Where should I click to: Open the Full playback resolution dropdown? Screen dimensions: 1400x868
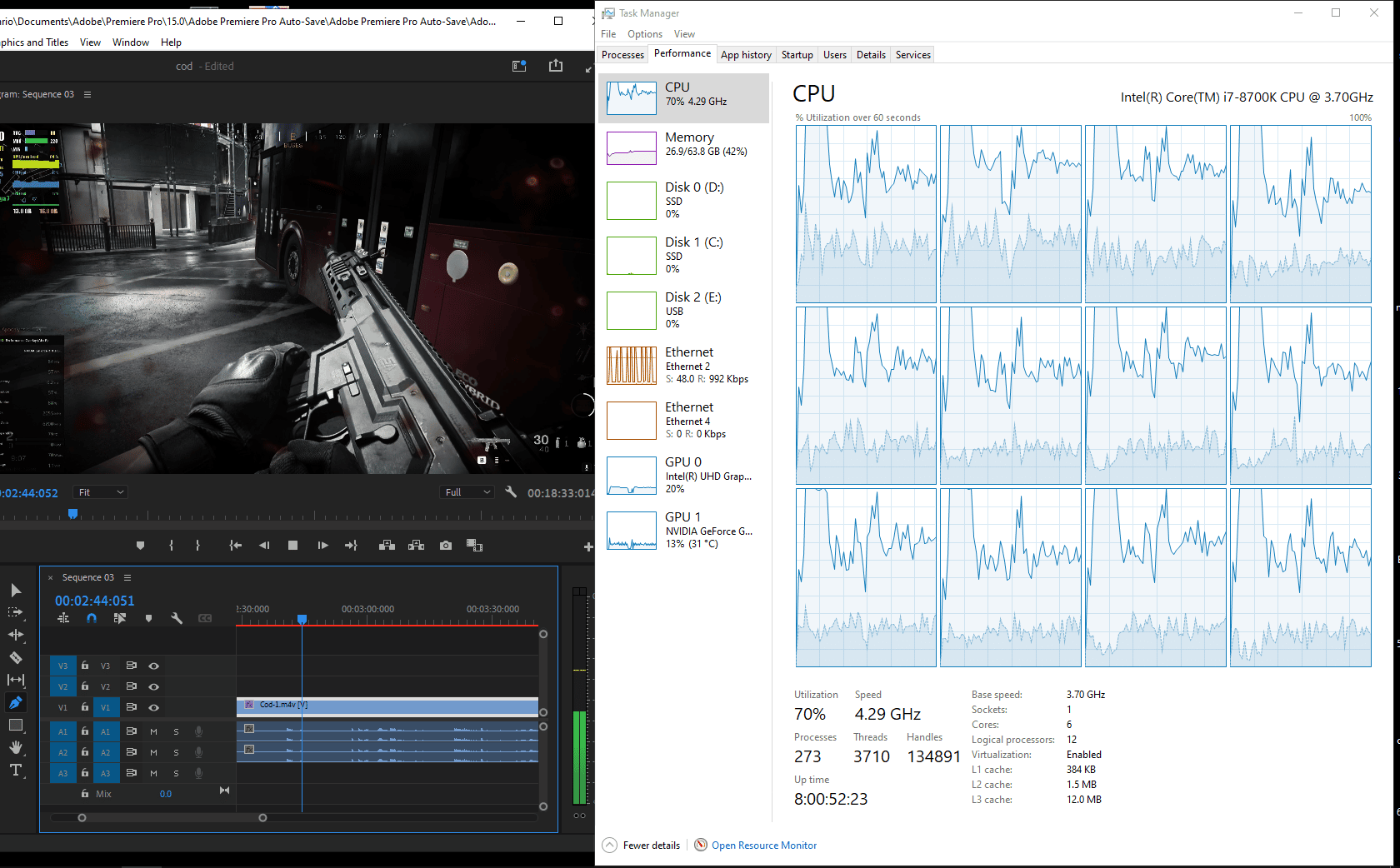click(466, 491)
